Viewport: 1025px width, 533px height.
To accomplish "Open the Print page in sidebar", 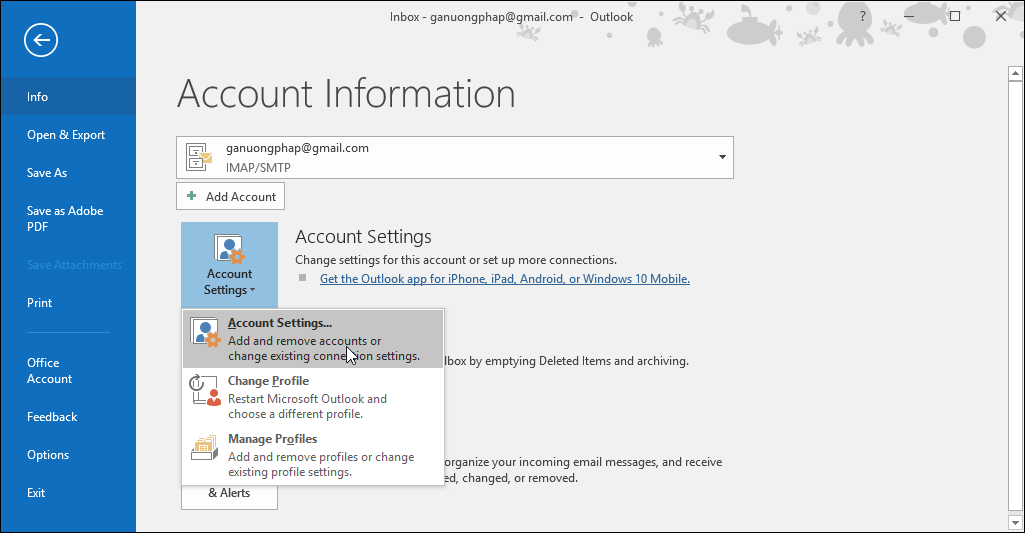I will point(40,303).
